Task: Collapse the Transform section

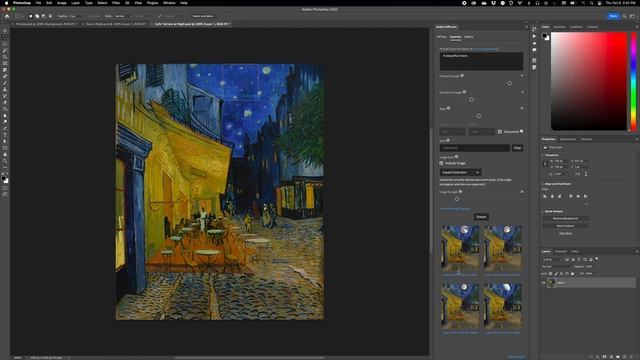Action: coord(543,155)
